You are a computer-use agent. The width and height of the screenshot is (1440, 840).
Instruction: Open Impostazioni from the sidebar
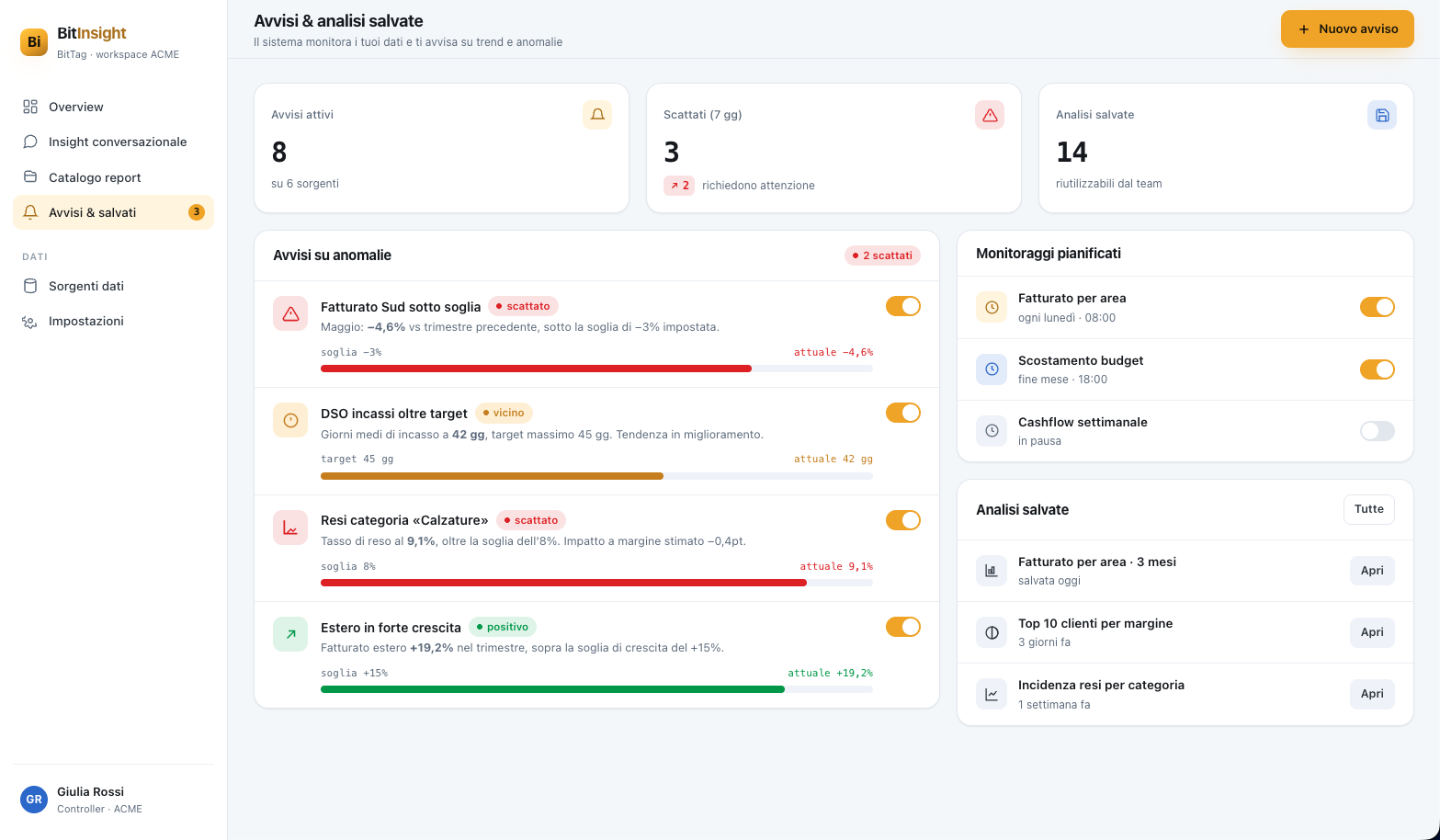click(x=113, y=321)
